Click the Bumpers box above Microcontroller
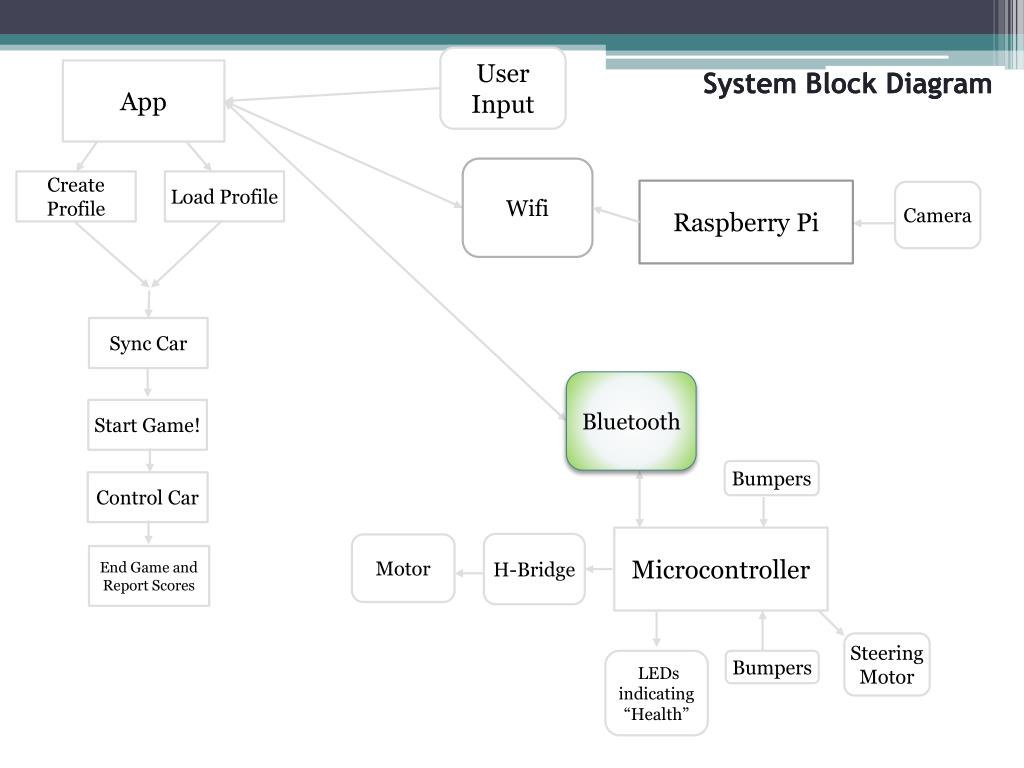The width and height of the screenshot is (1024, 768). pyautogui.click(x=771, y=479)
